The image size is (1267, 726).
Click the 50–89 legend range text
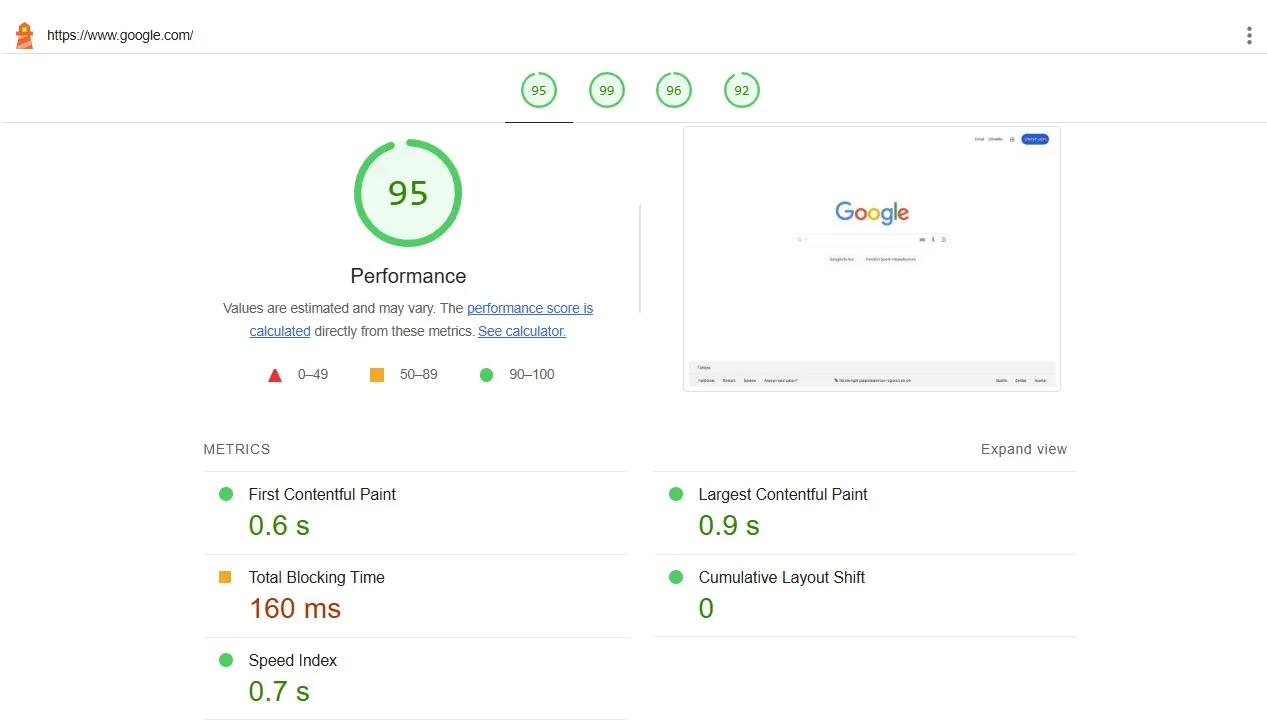[x=419, y=374]
